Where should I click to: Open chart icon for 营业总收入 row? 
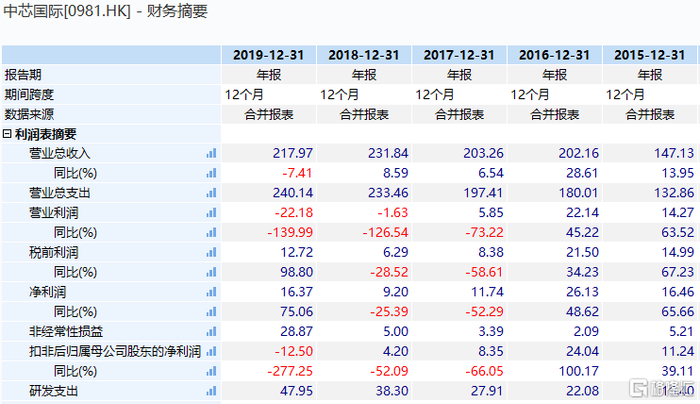pyautogui.click(x=211, y=154)
